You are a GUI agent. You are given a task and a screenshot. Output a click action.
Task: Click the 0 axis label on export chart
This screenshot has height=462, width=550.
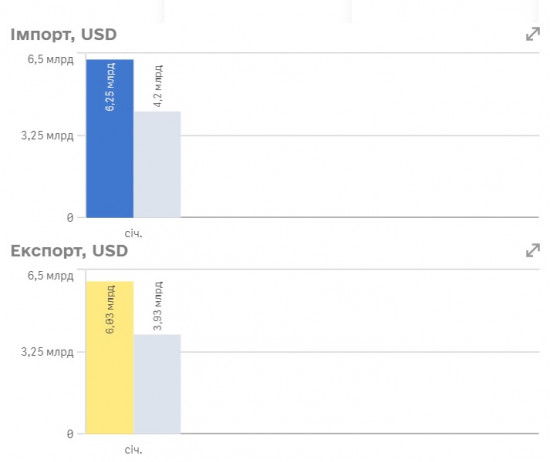pos(70,434)
